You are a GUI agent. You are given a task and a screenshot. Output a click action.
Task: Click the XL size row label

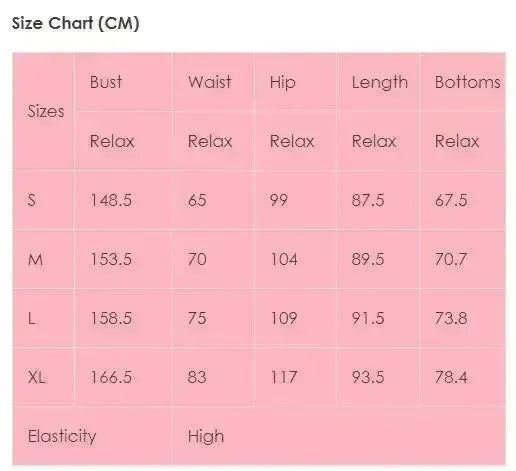coord(36,377)
